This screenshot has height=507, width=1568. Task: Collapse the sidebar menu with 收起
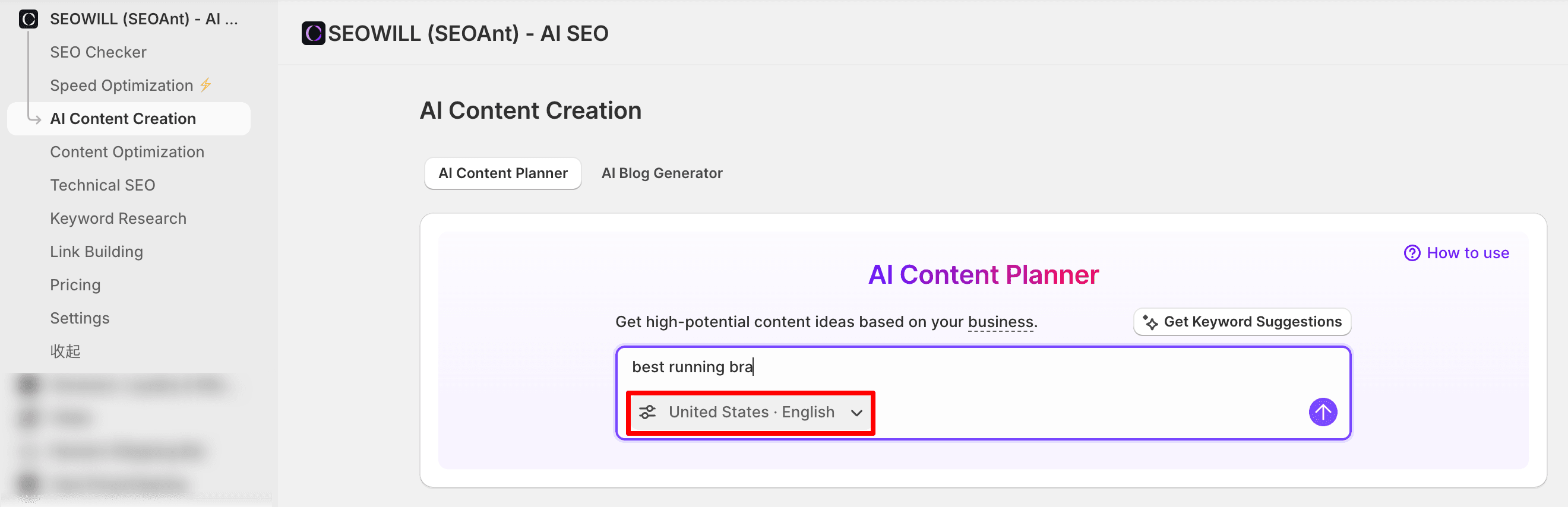pyautogui.click(x=65, y=351)
